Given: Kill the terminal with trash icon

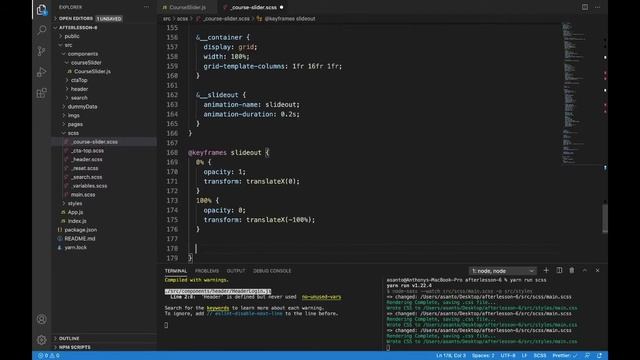Looking at the screenshot, I should pos(572,270).
